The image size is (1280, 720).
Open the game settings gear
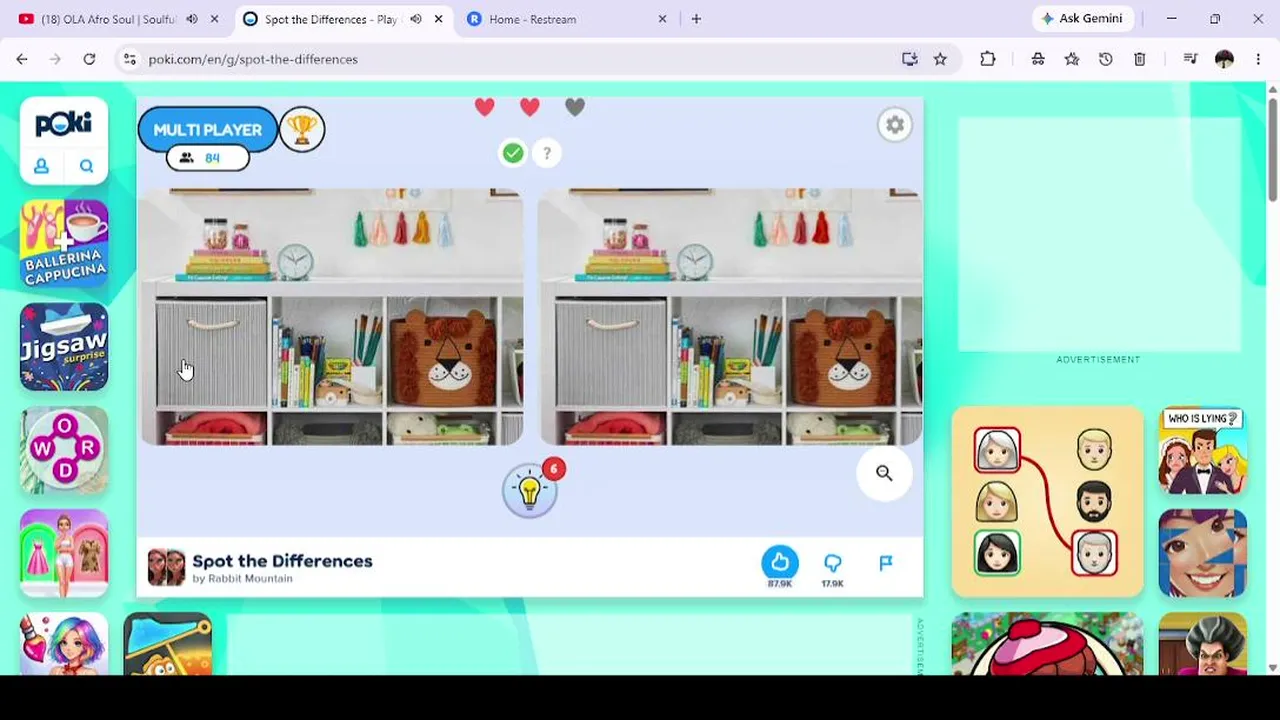[895, 125]
